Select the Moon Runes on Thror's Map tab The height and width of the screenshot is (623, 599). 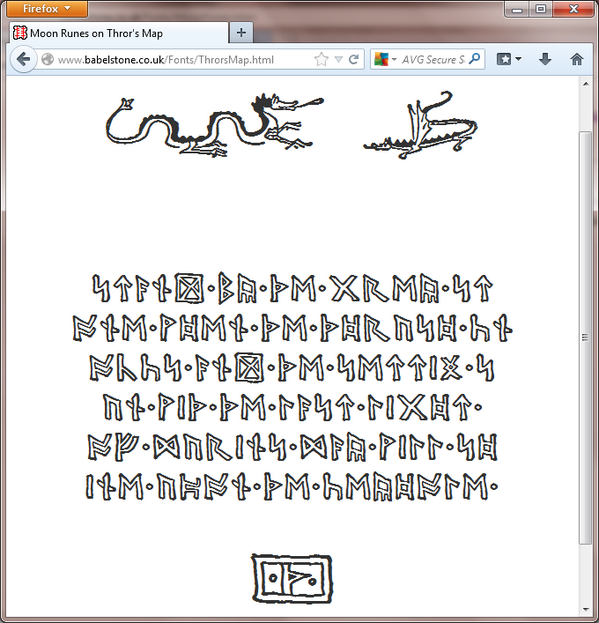119,33
